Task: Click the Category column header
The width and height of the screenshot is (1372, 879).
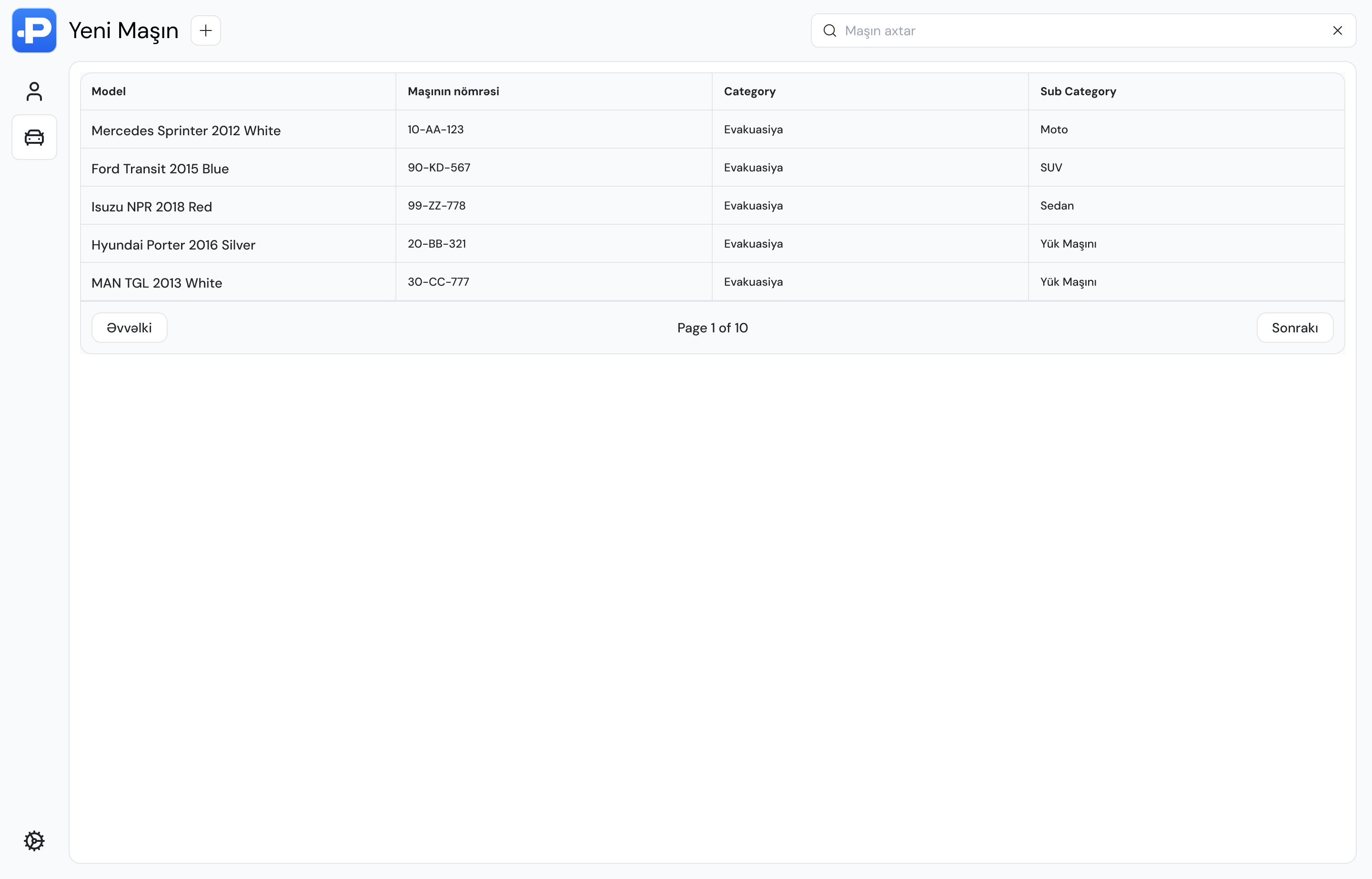Action: [749, 91]
